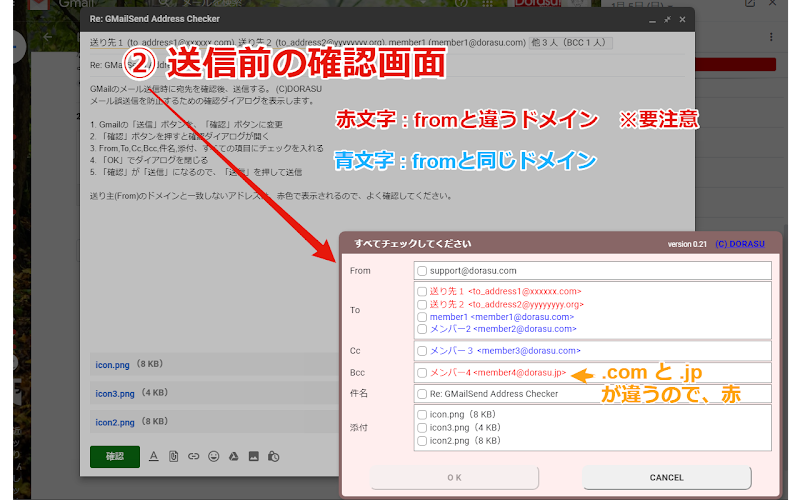Open the (C) DORASU link
800x500 pixels.
pyautogui.click(x=740, y=244)
